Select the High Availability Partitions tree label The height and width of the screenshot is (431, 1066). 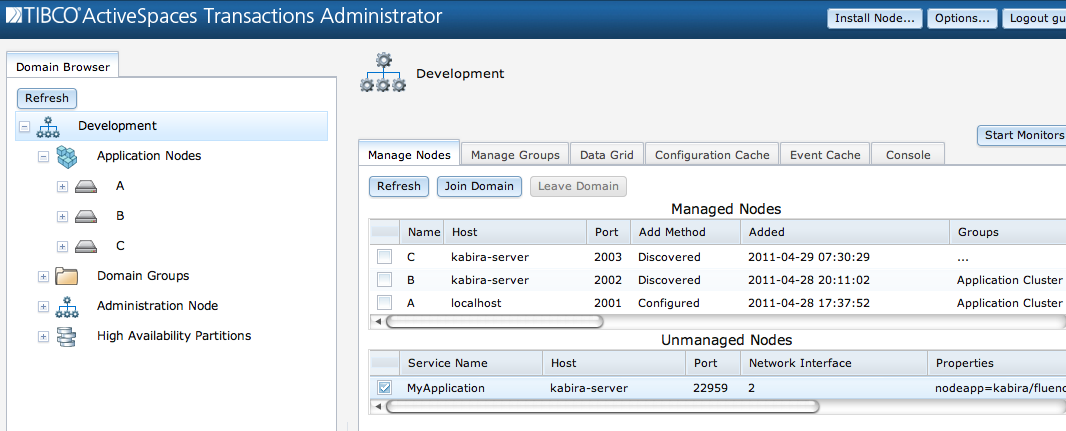pyautogui.click(x=174, y=336)
